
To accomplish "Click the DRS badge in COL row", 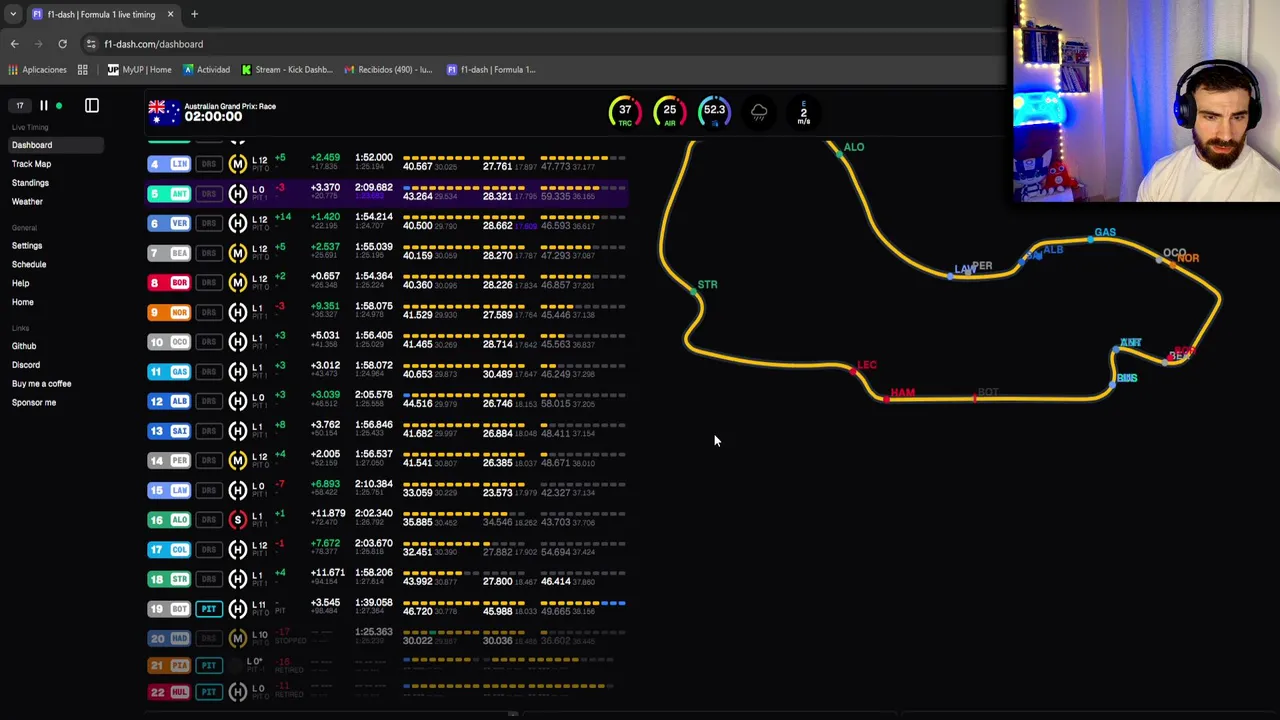I will 208,550.
